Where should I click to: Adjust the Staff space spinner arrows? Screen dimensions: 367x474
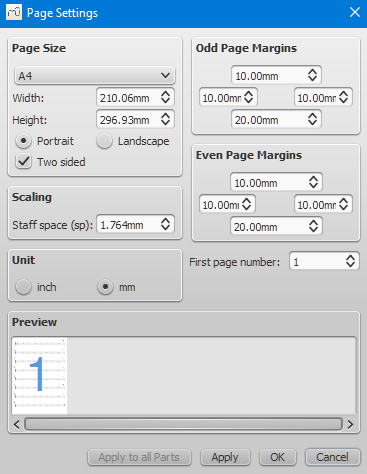[166, 225]
